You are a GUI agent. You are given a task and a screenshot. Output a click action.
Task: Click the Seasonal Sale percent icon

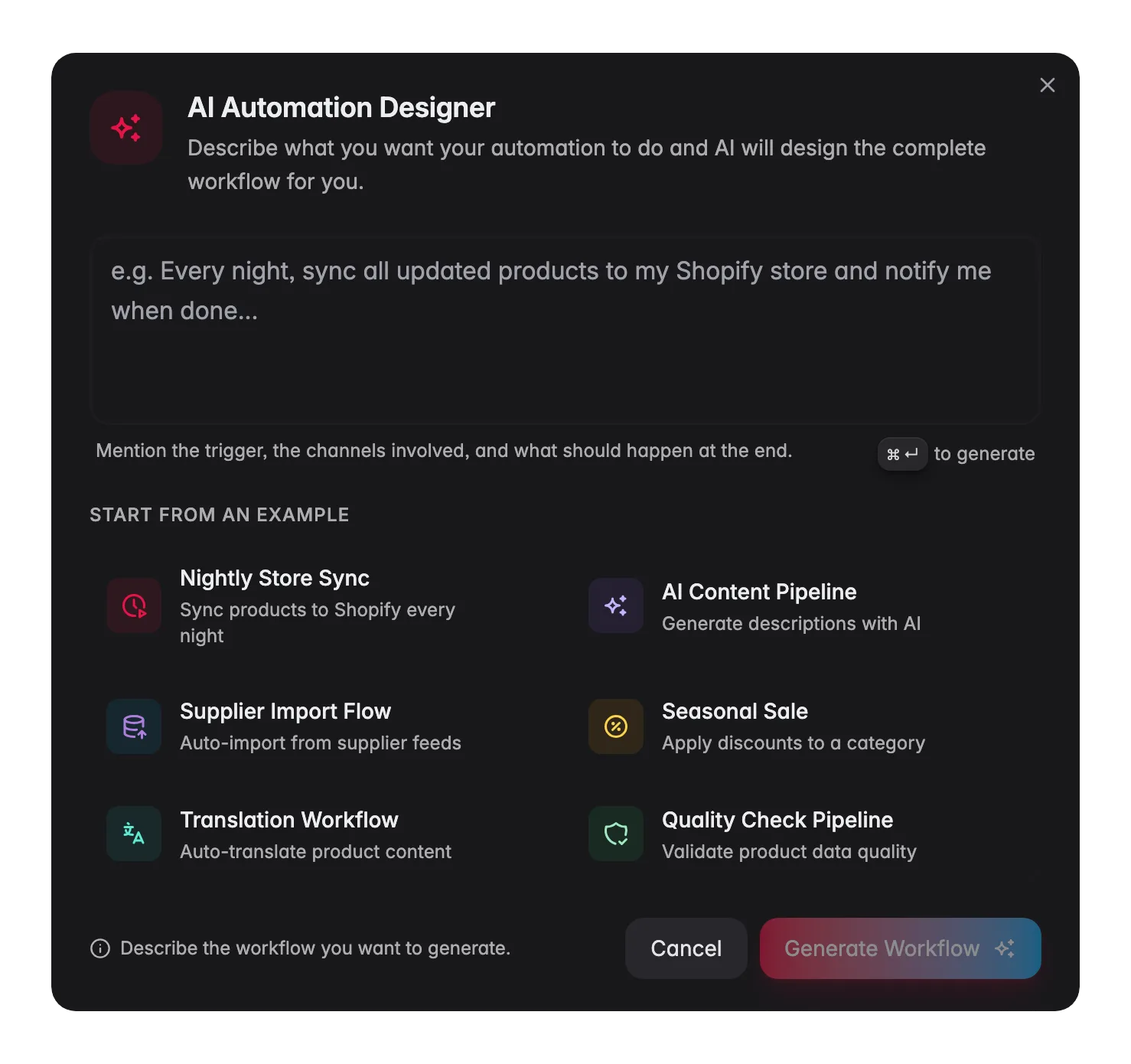(616, 726)
